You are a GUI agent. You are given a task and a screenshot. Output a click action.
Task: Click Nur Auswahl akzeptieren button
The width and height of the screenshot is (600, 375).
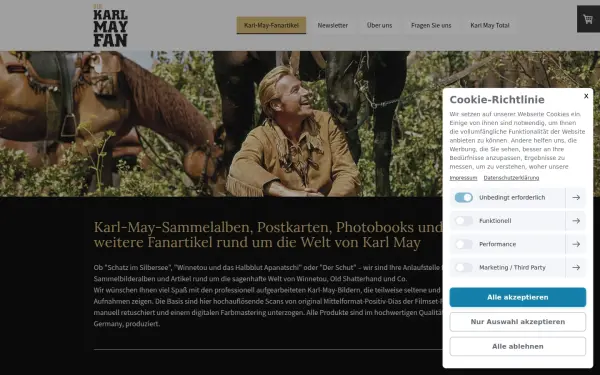tap(518, 322)
